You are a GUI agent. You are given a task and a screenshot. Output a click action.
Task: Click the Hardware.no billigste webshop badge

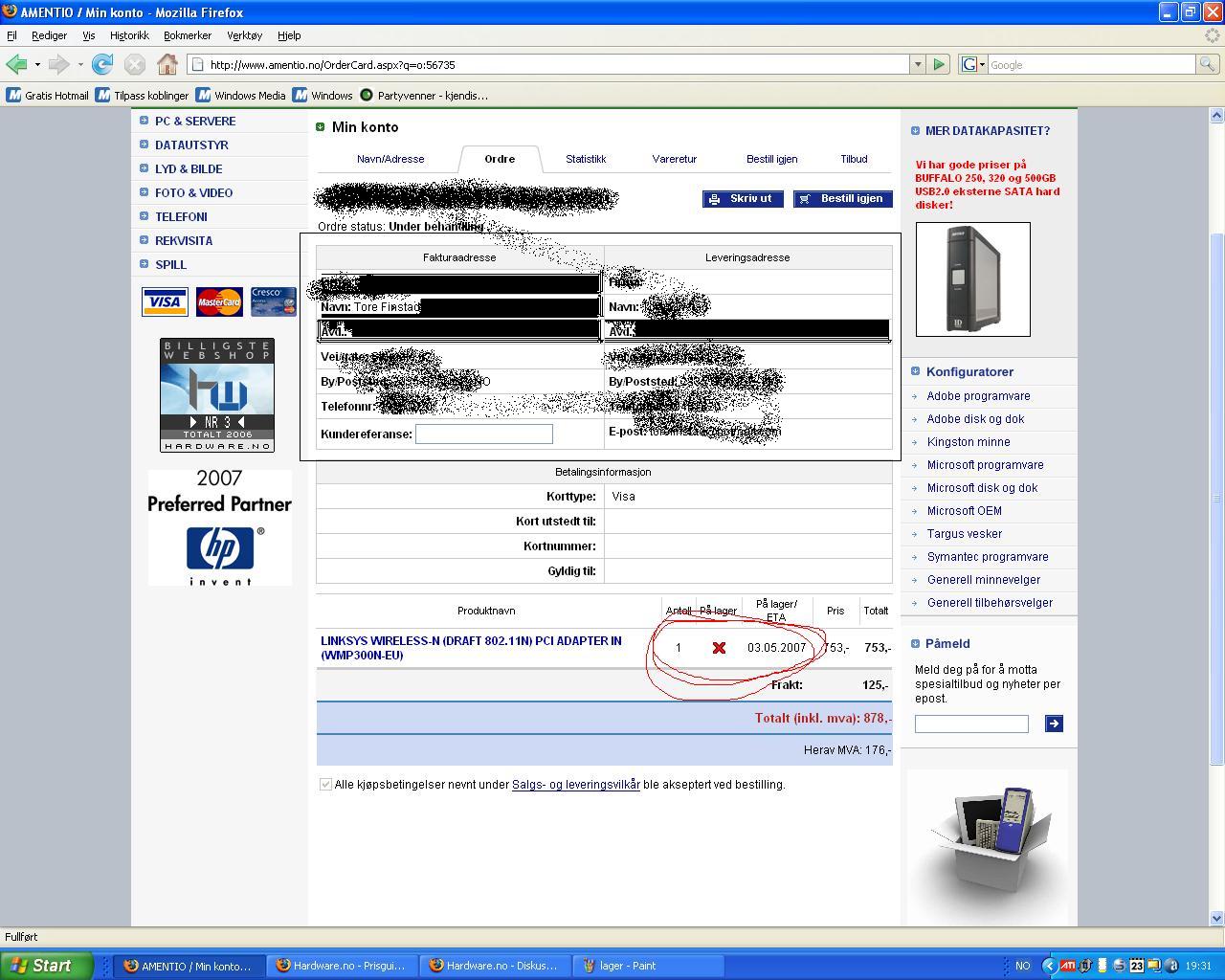click(217, 394)
